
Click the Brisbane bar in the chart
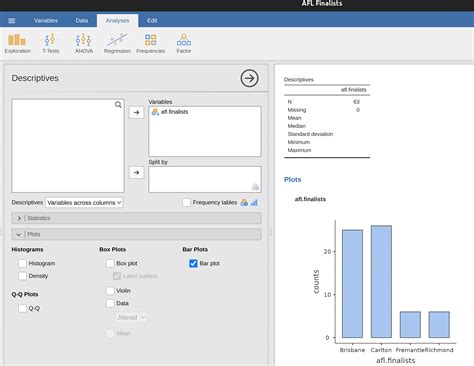pos(352,284)
